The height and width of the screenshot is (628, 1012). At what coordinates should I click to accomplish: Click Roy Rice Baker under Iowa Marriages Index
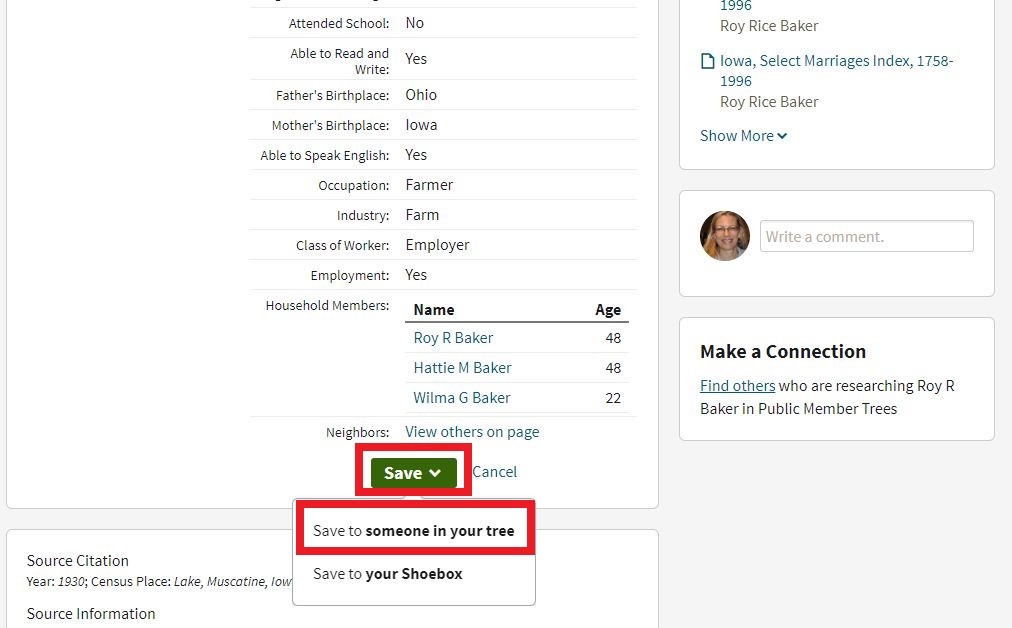pos(769,102)
